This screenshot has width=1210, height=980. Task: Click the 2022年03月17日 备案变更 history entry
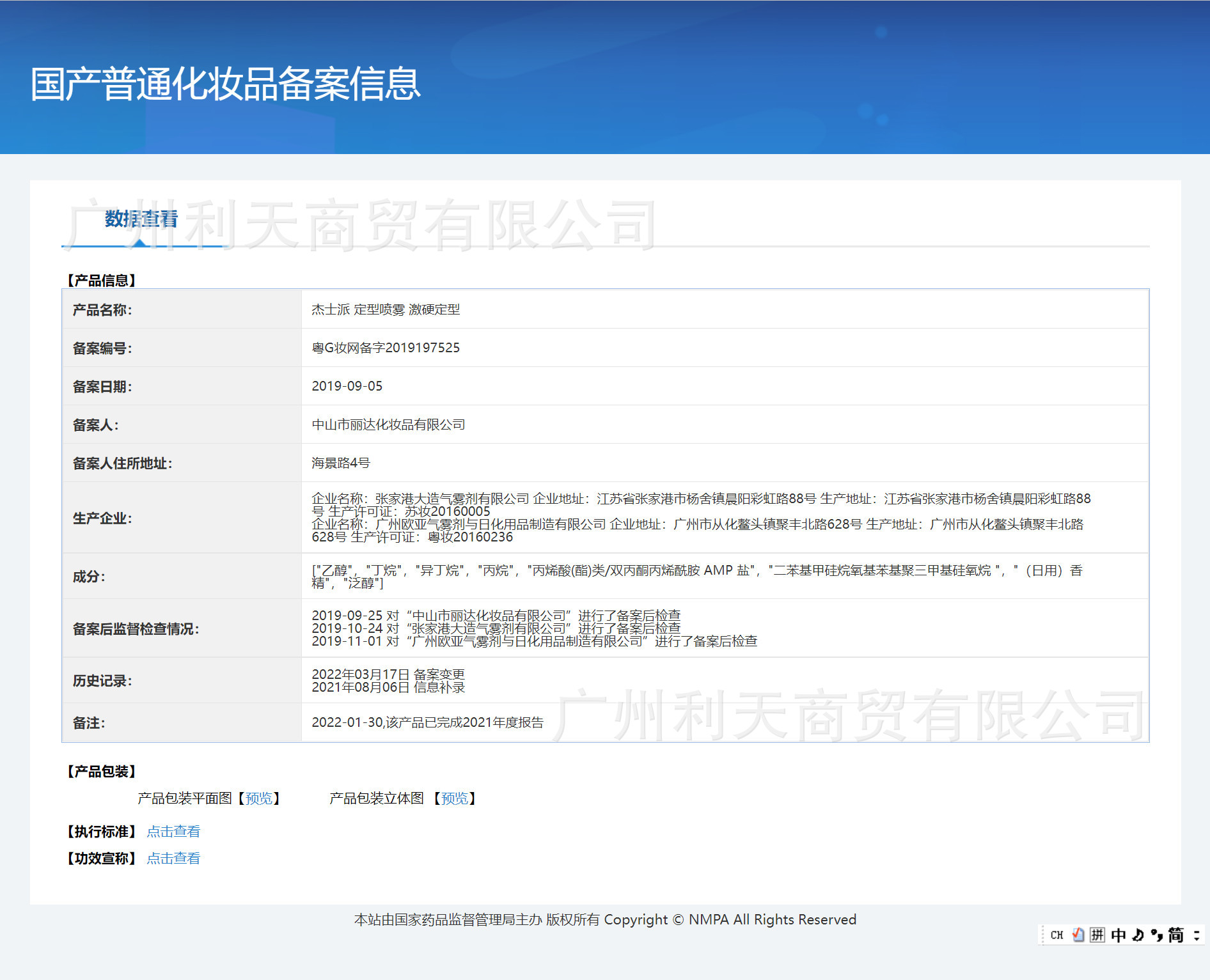pyautogui.click(x=388, y=674)
